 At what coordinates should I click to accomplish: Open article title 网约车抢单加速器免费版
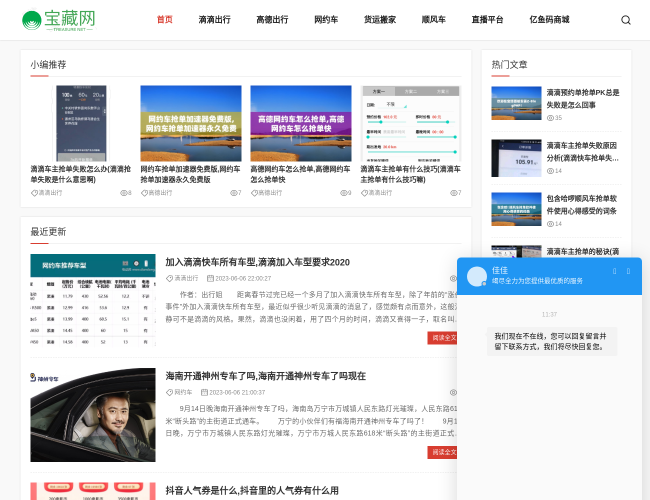191,174
